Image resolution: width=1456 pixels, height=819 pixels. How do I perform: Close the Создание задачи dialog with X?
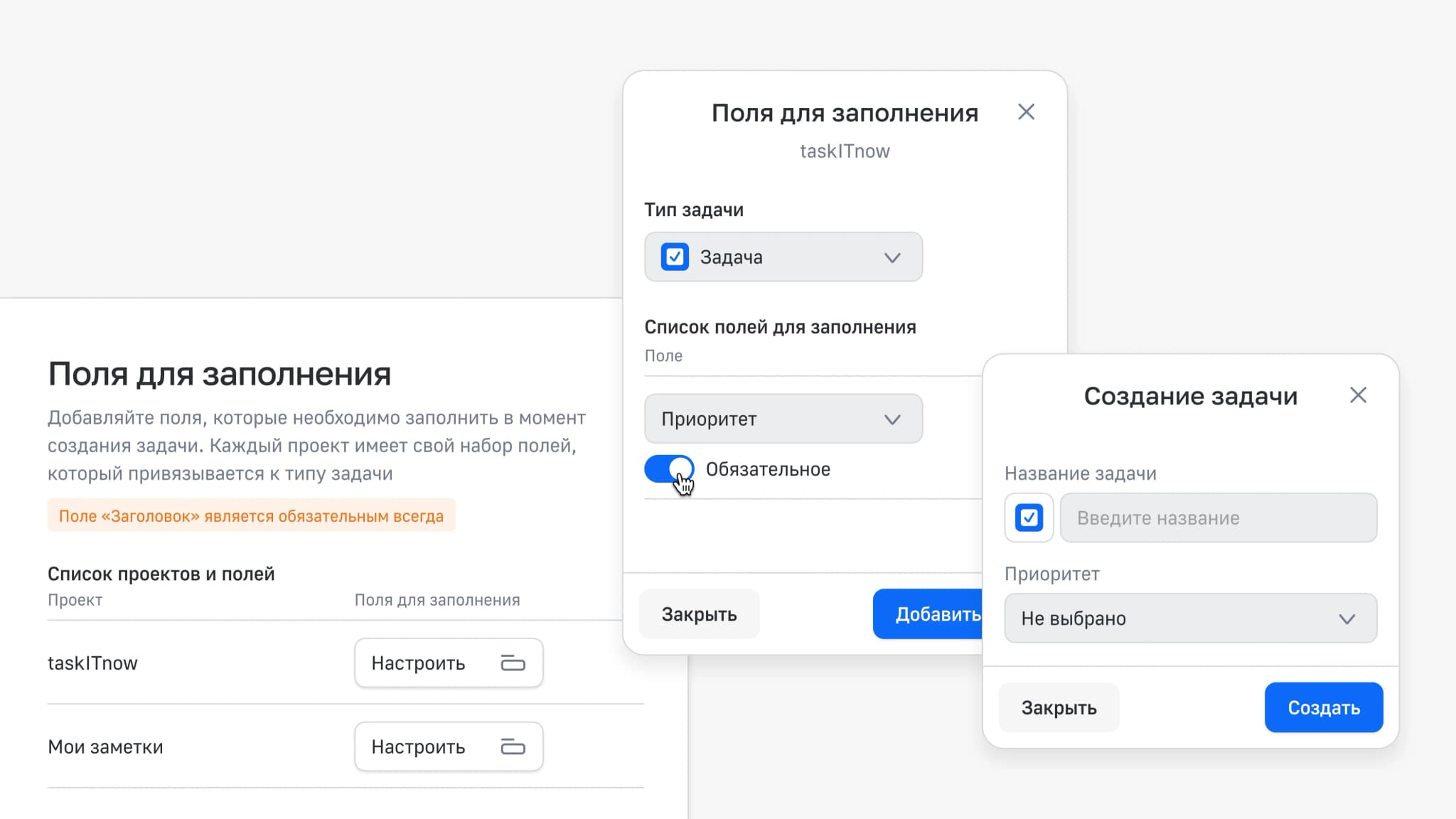pyautogui.click(x=1358, y=395)
